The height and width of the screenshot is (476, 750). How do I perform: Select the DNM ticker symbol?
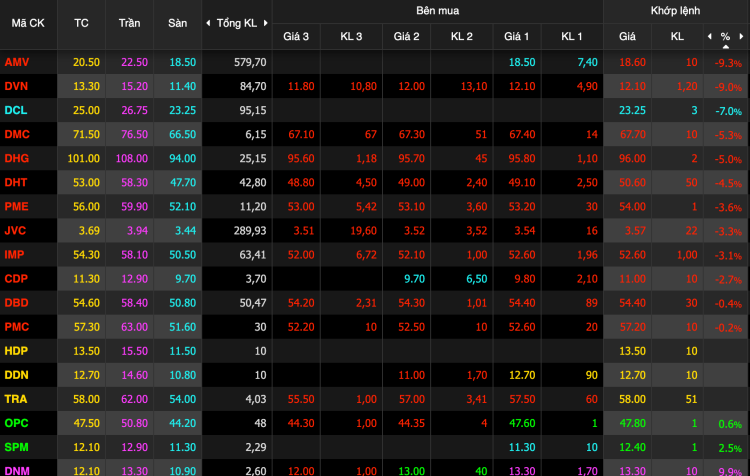pyautogui.click(x=17, y=471)
